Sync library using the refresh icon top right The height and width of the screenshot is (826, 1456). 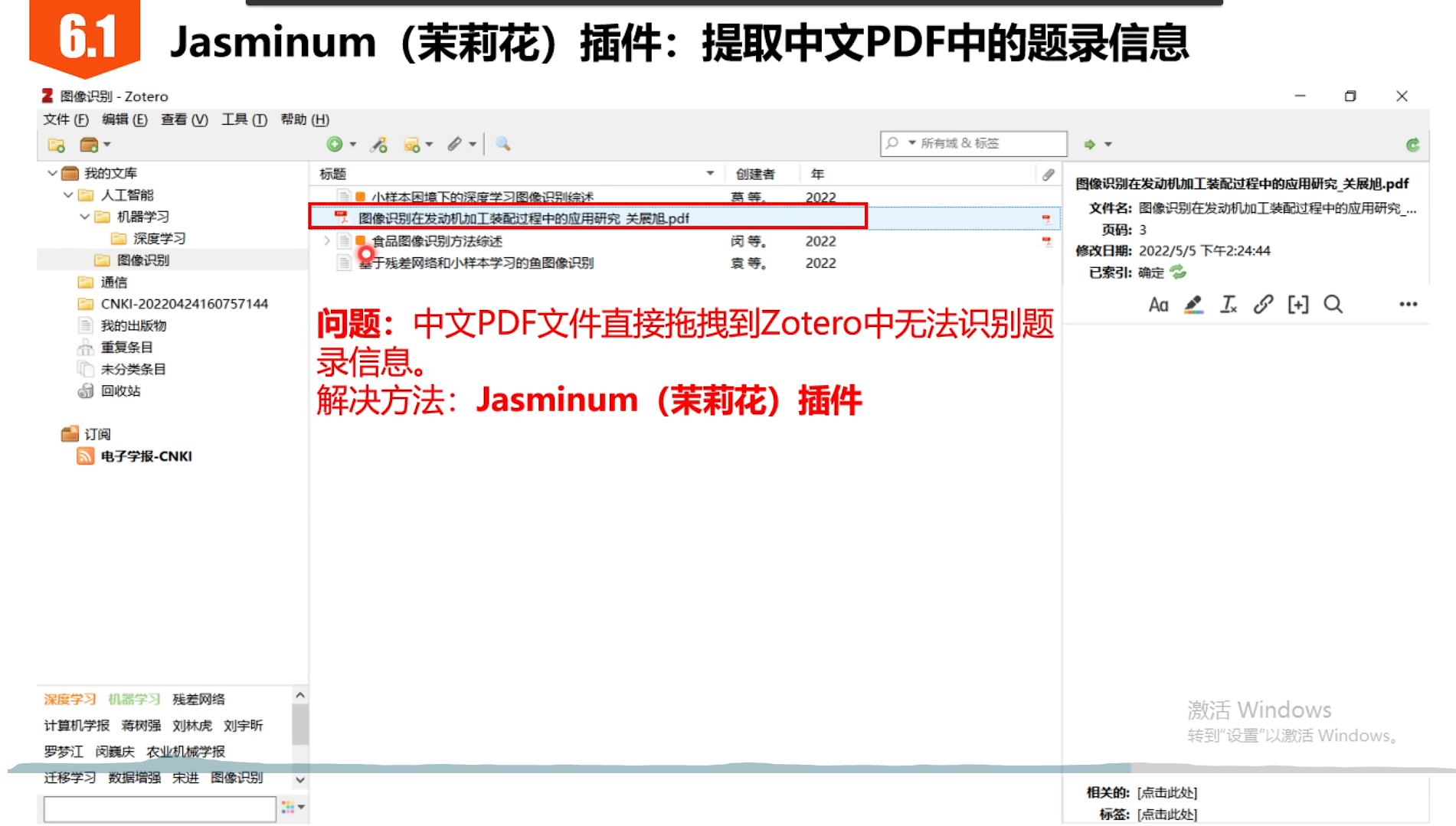(x=1413, y=144)
